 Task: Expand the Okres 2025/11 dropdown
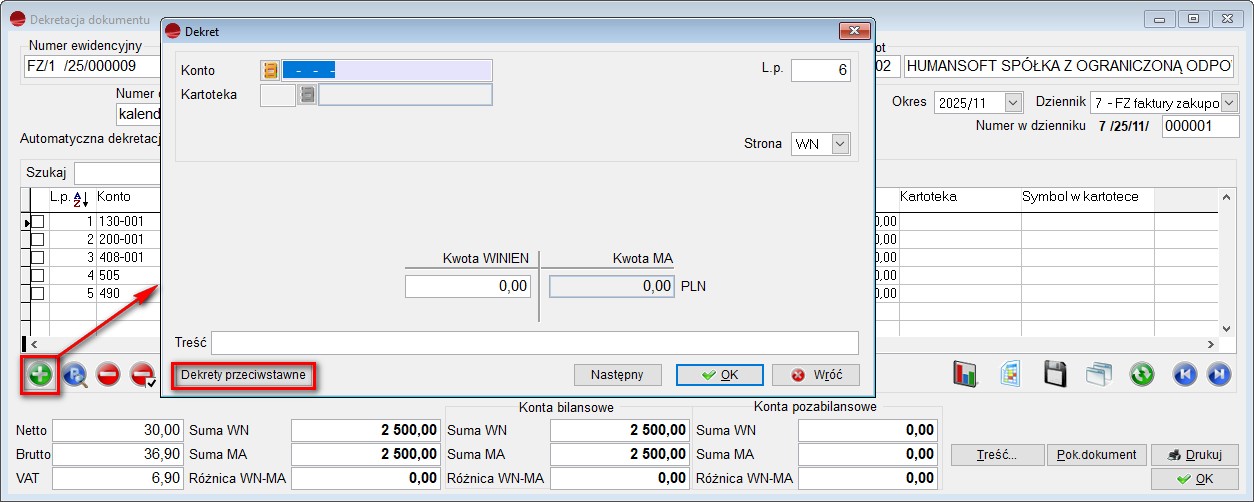coord(1013,103)
